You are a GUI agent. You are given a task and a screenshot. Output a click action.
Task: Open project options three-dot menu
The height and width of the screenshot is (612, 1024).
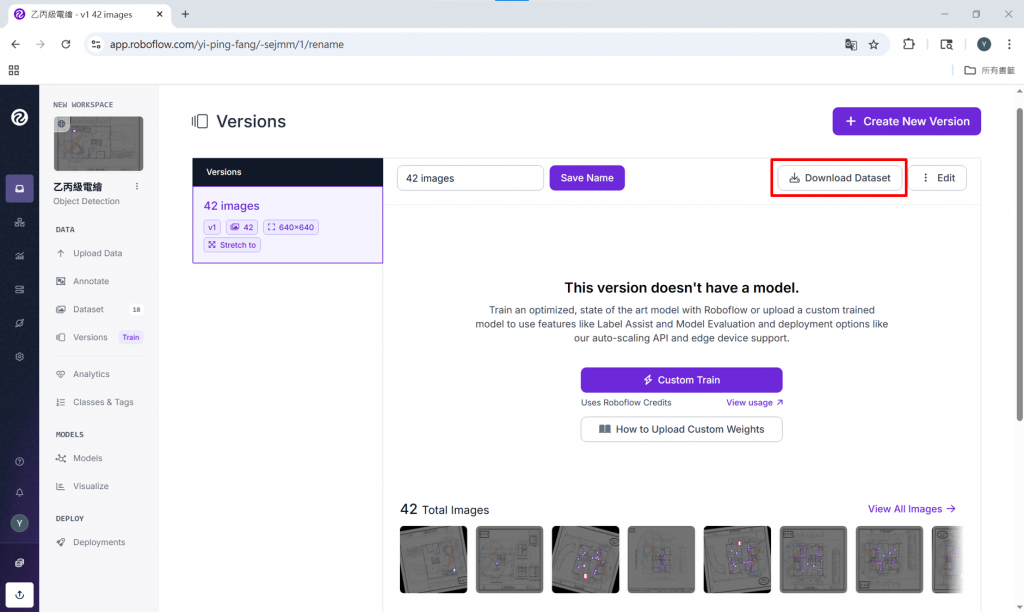pos(136,187)
